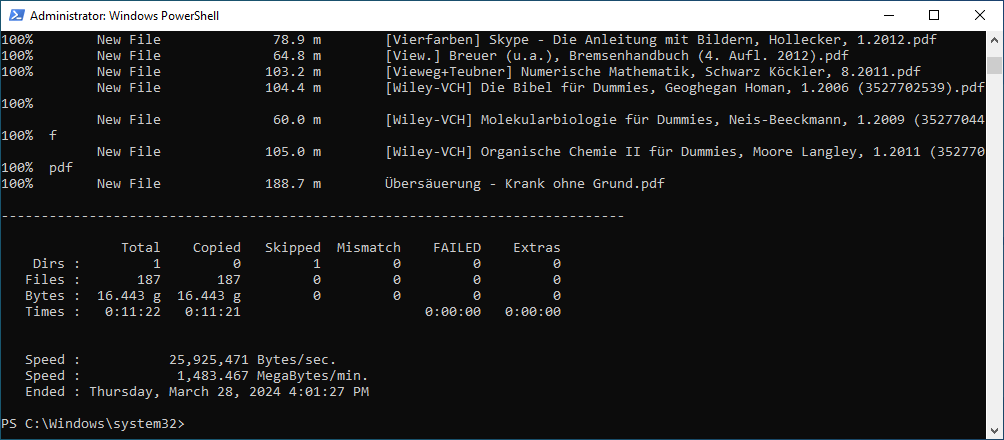Close the Administrator PowerShell window
Viewport: 1004px width, 440px height.
pos(980,15)
